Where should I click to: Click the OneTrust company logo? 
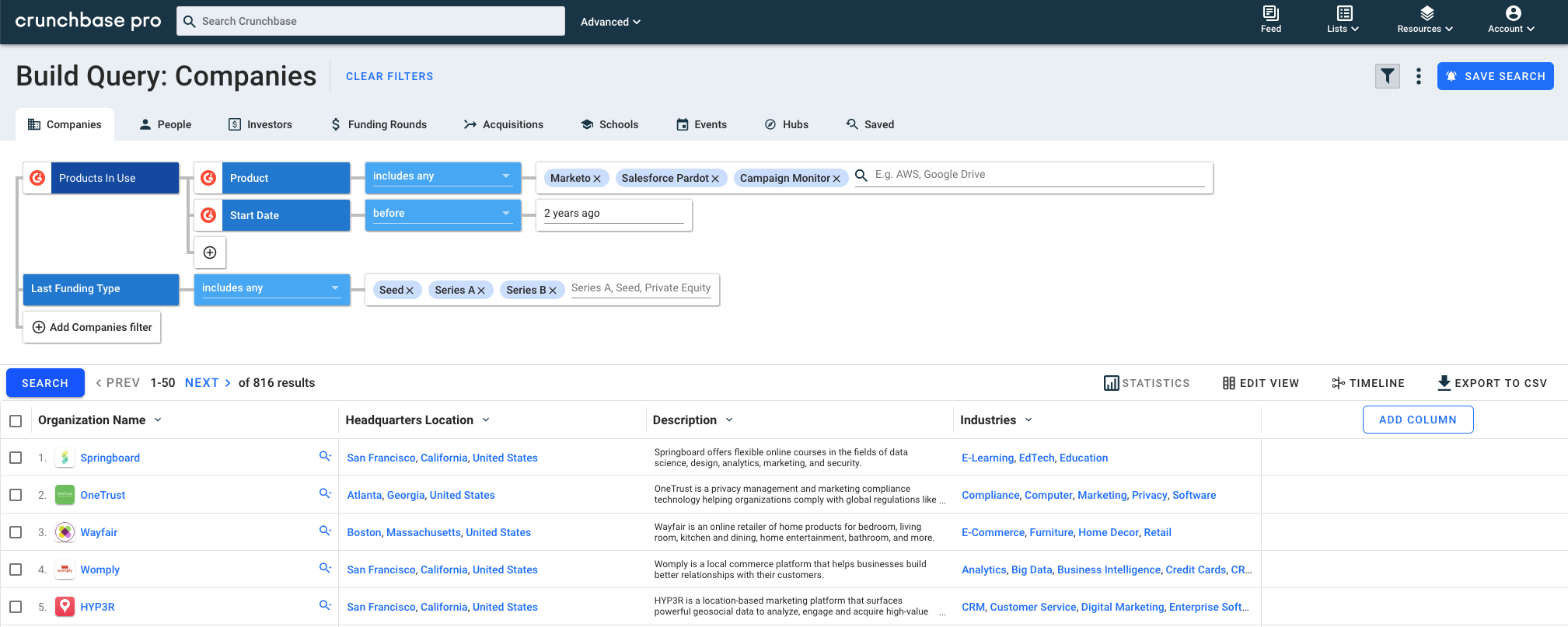pyautogui.click(x=65, y=495)
